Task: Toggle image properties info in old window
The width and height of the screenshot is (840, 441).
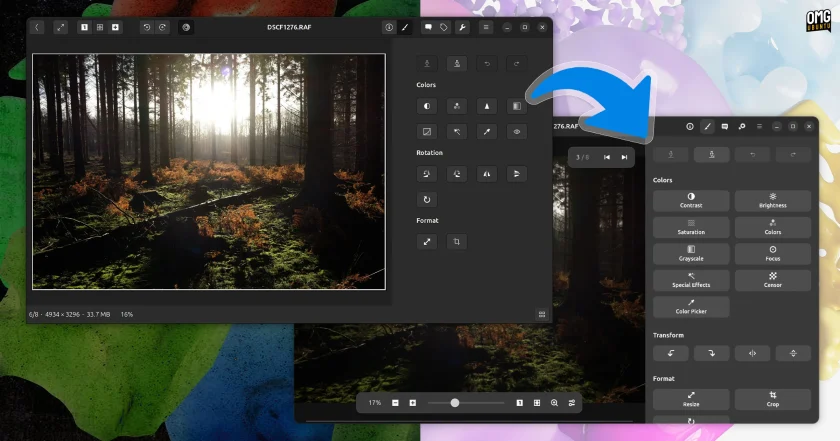Action: (x=389, y=27)
